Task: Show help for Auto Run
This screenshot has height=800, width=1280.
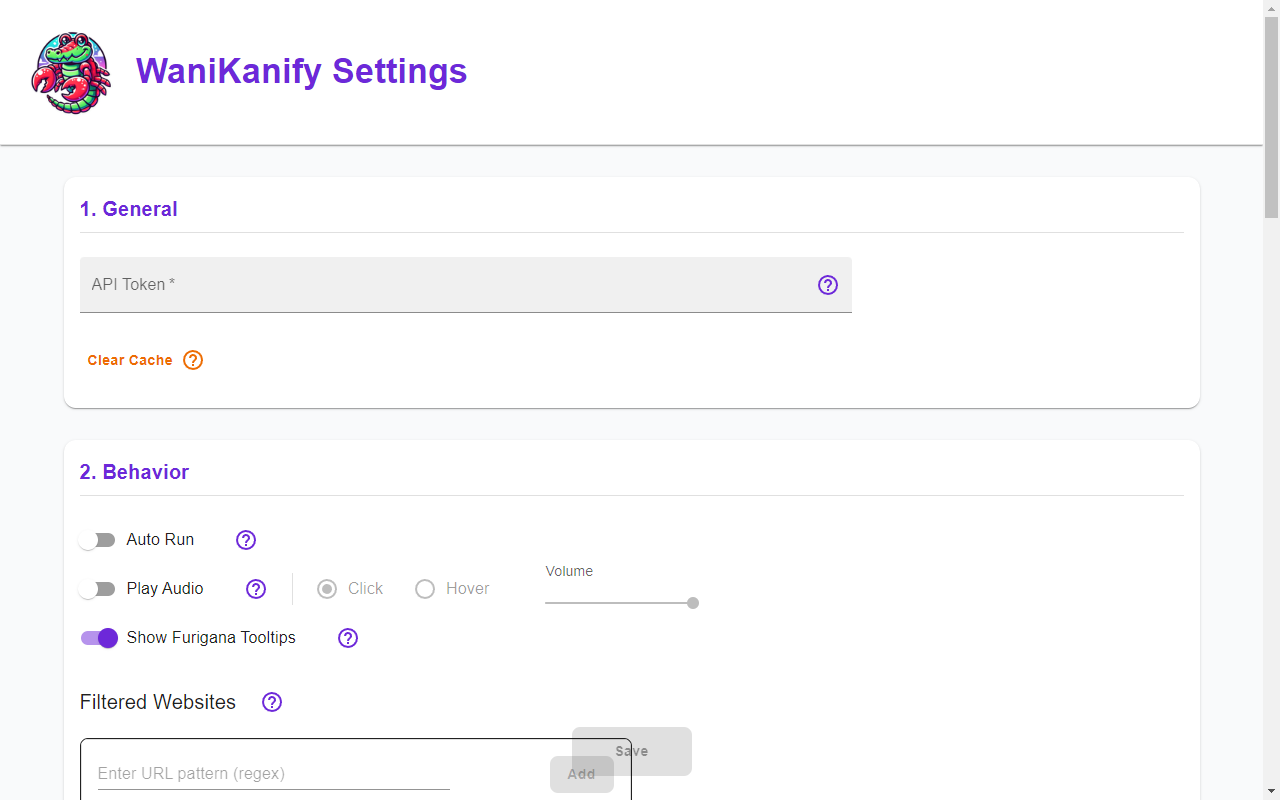Action: click(x=246, y=540)
